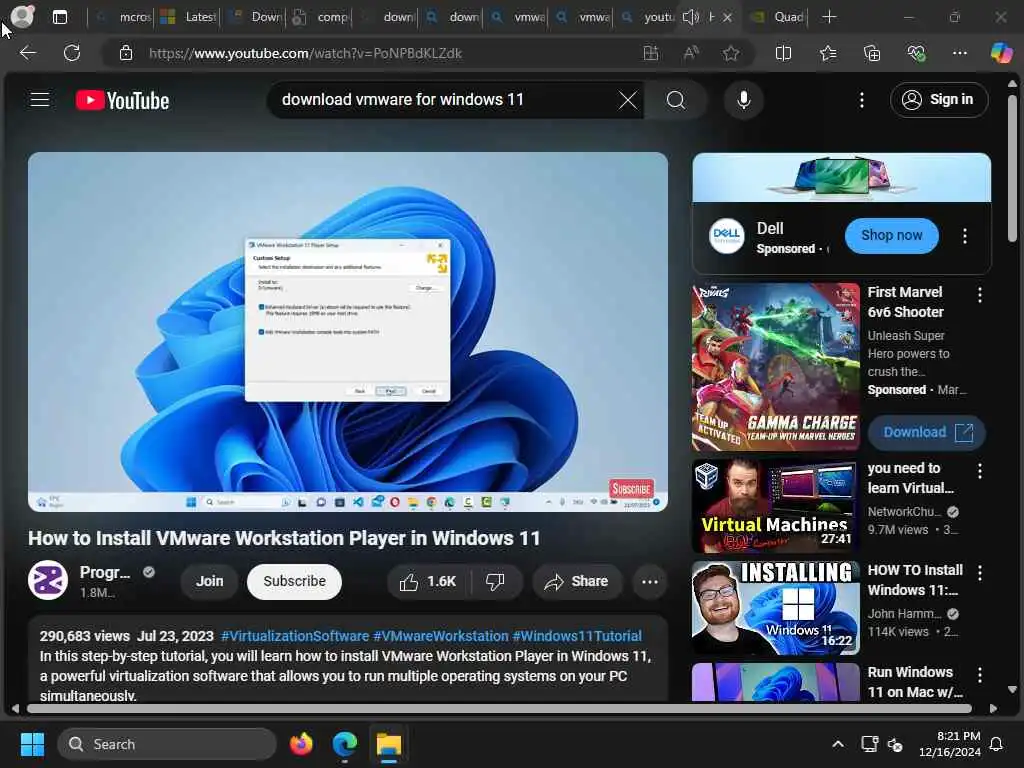Open the #VirtualizationSoftware hashtag link
The height and width of the screenshot is (768, 1024).
295,635
